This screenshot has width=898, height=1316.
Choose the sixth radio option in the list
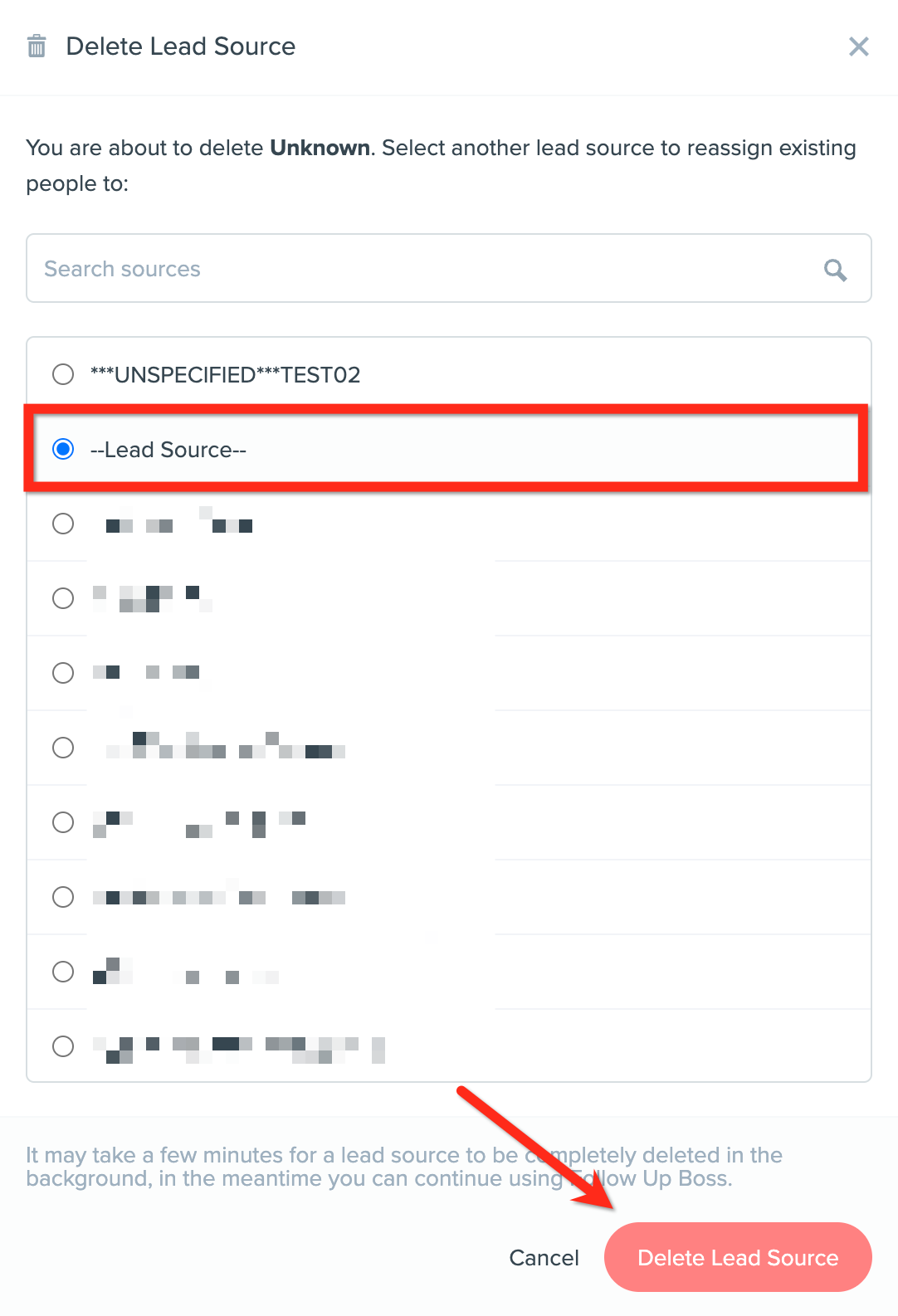(63, 748)
